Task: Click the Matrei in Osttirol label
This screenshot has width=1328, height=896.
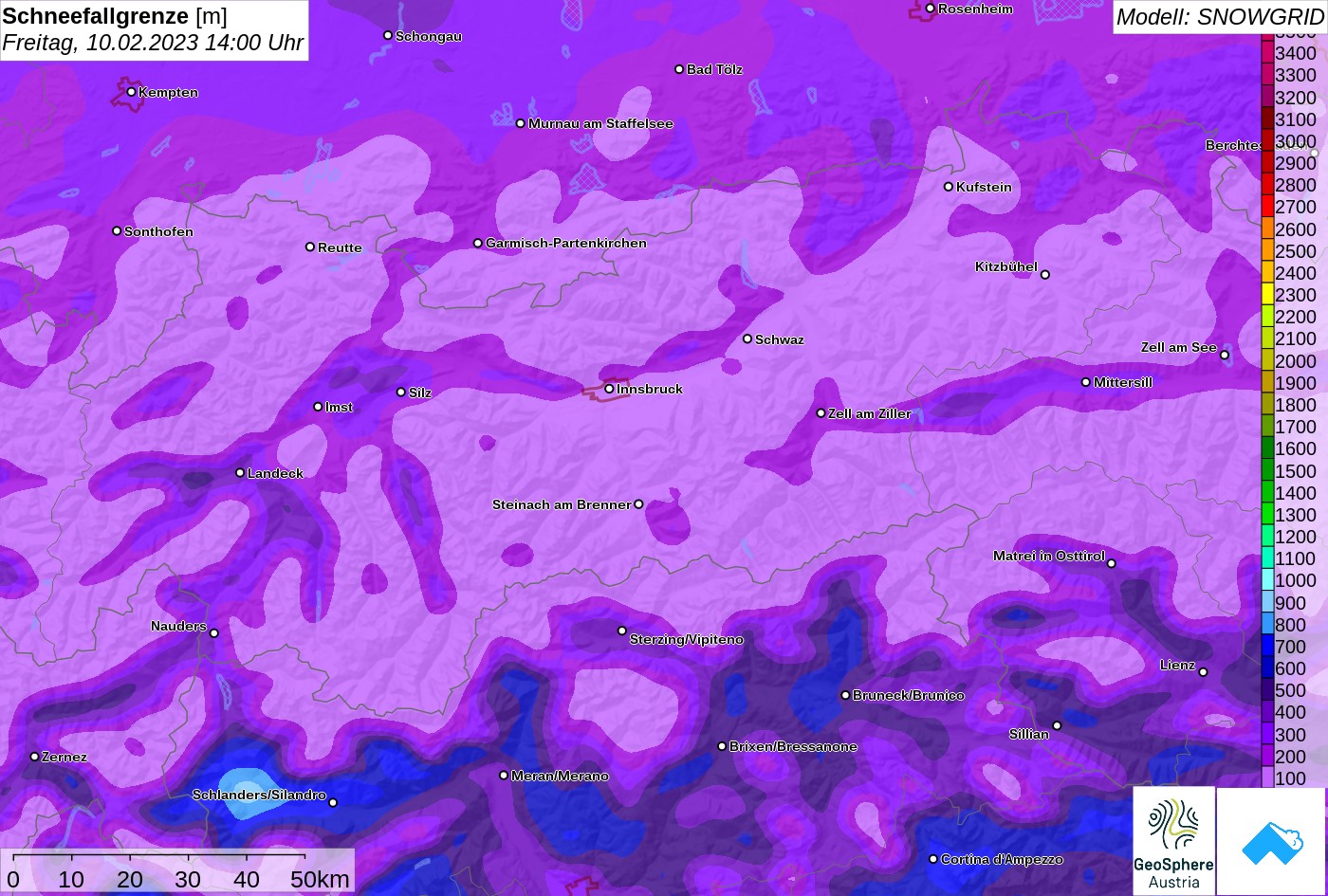Action: click(x=1049, y=556)
